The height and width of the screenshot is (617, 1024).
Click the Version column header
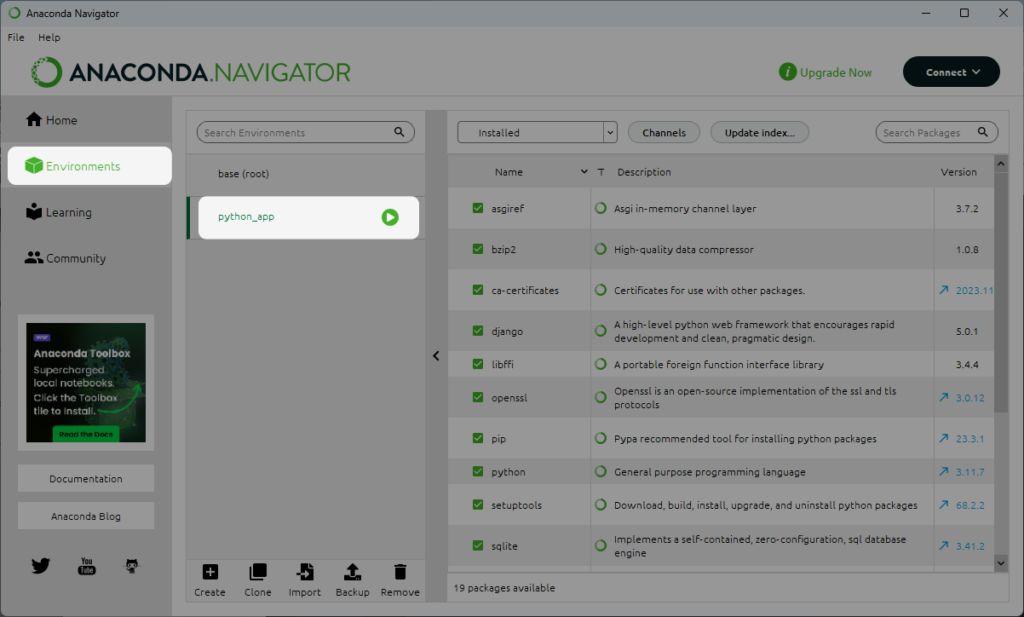click(959, 172)
